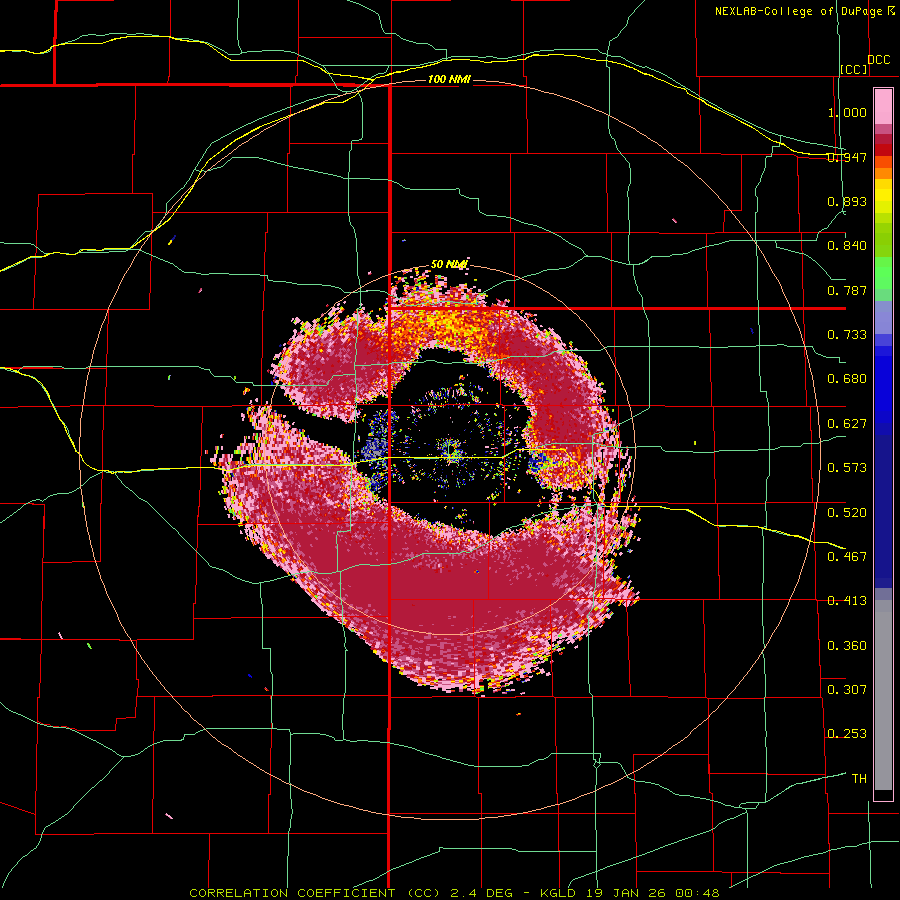900x900 pixels.
Task: Select the 0.467 legend value
Action: coord(847,556)
